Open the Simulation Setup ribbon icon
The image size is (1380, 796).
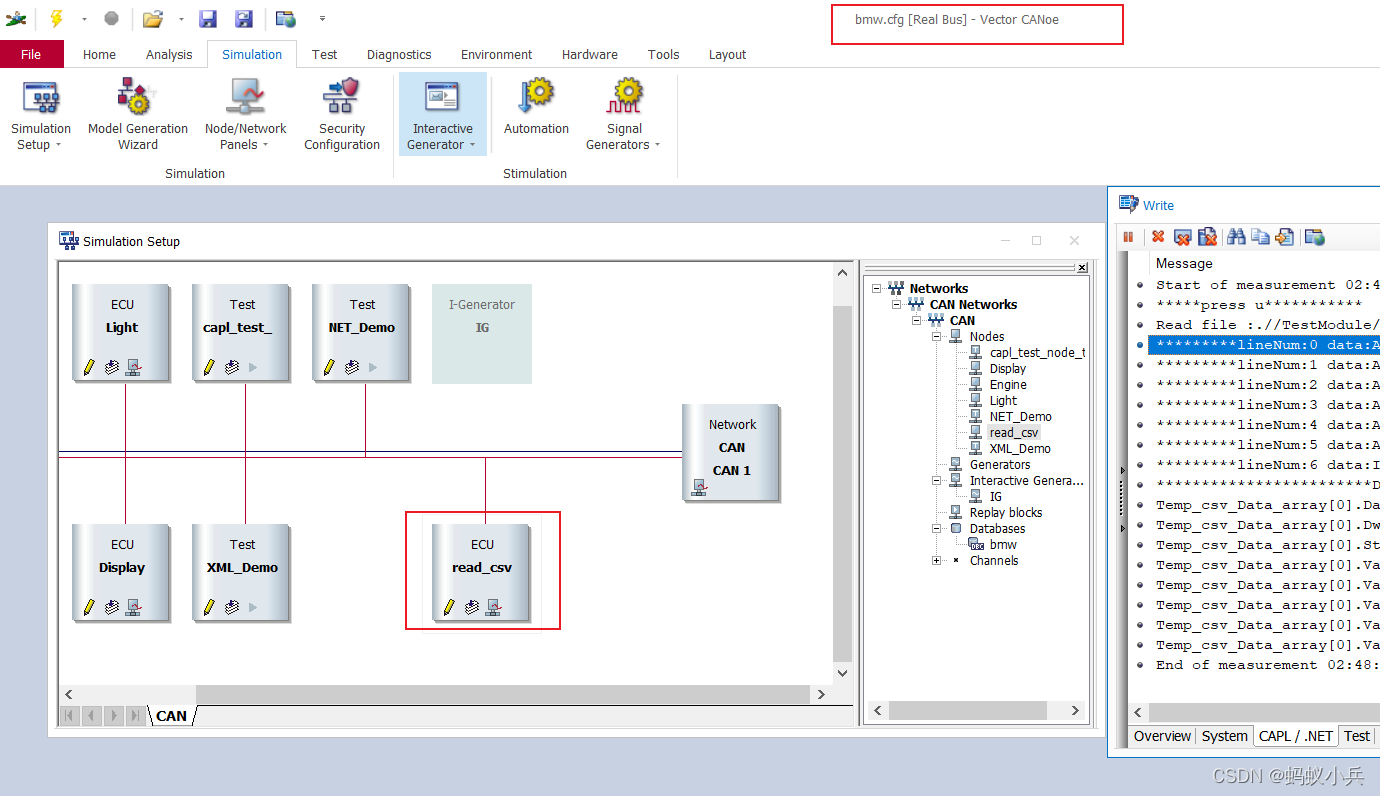pyautogui.click(x=41, y=115)
